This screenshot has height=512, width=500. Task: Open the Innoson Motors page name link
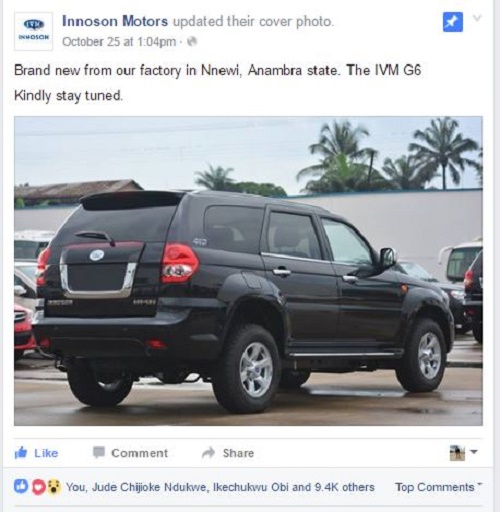pos(115,21)
